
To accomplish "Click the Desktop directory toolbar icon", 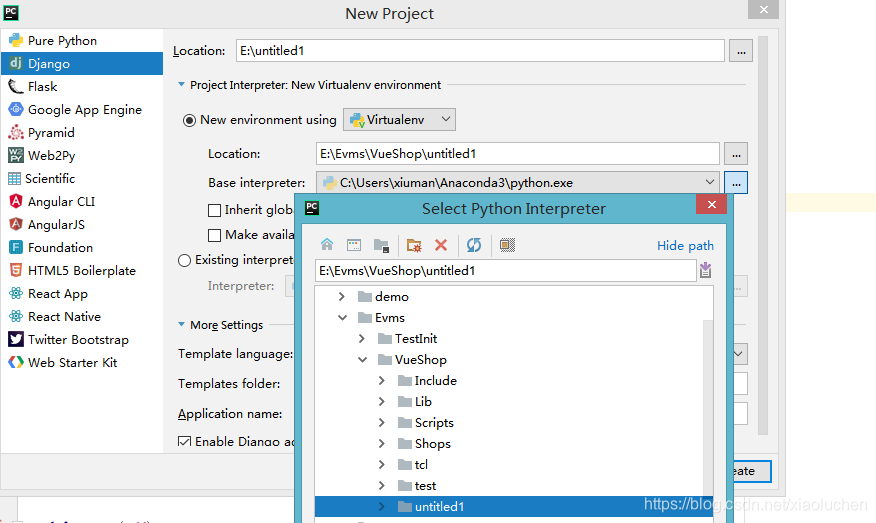I will [354, 245].
